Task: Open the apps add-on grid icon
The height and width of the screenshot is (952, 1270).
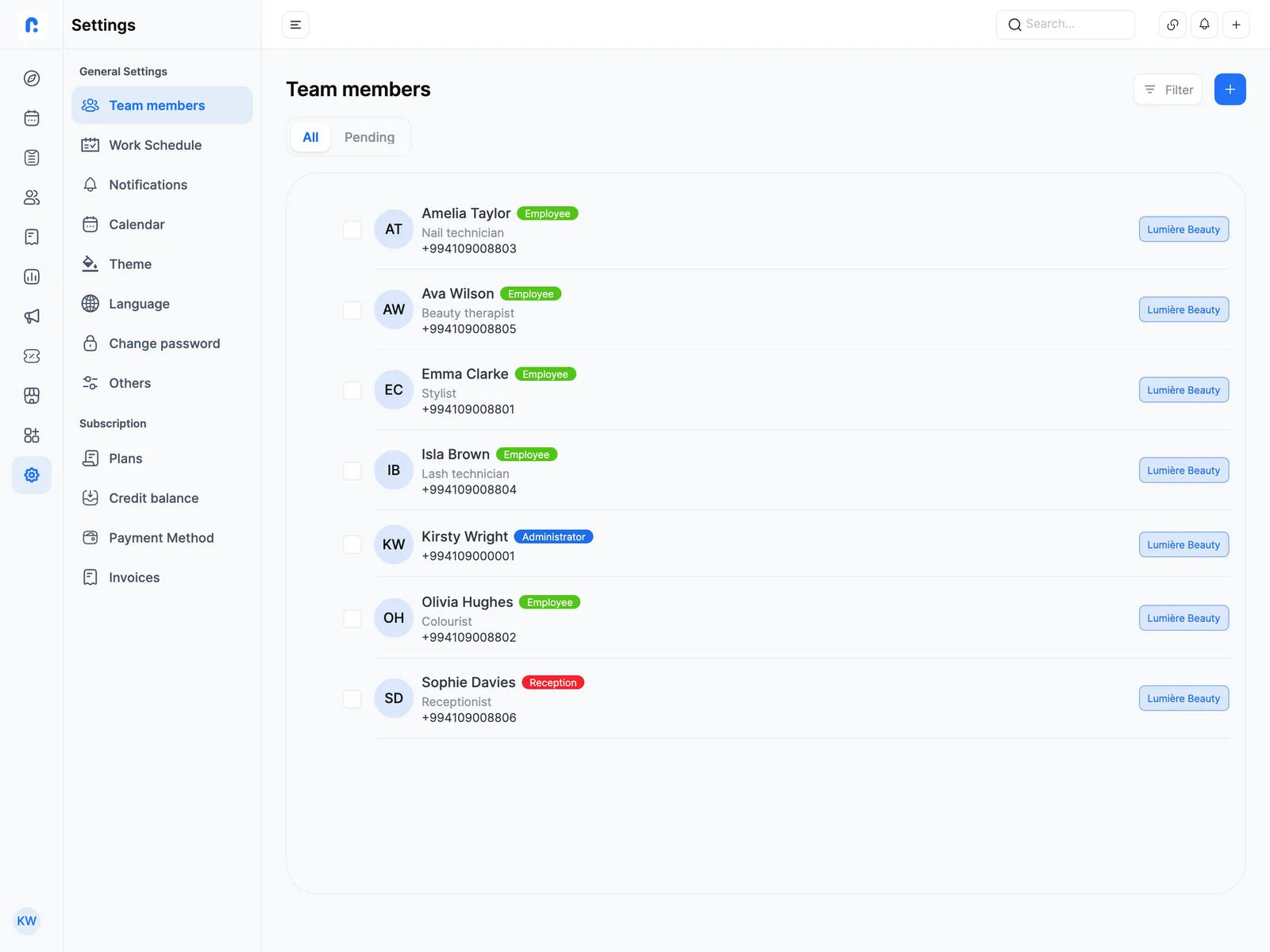Action: click(x=32, y=436)
